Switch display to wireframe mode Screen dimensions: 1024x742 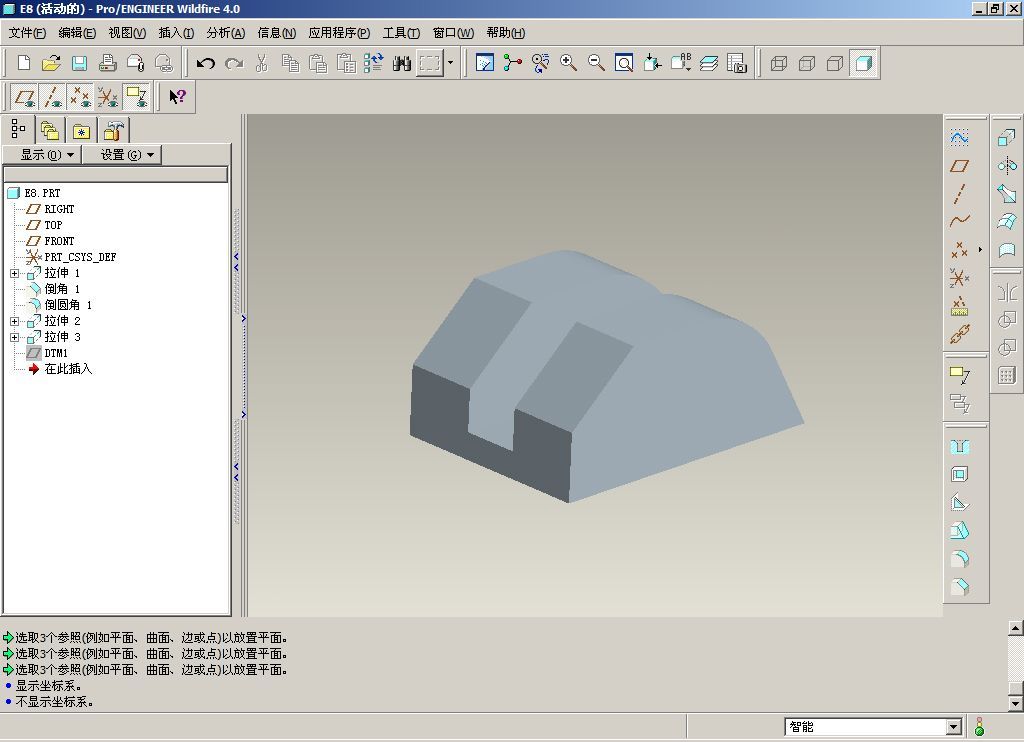coord(778,63)
